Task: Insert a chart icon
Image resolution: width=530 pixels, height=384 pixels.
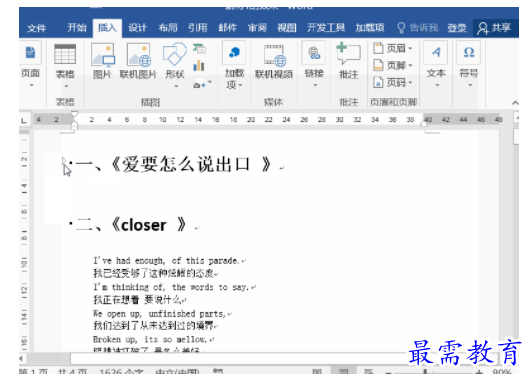Action: point(199,66)
